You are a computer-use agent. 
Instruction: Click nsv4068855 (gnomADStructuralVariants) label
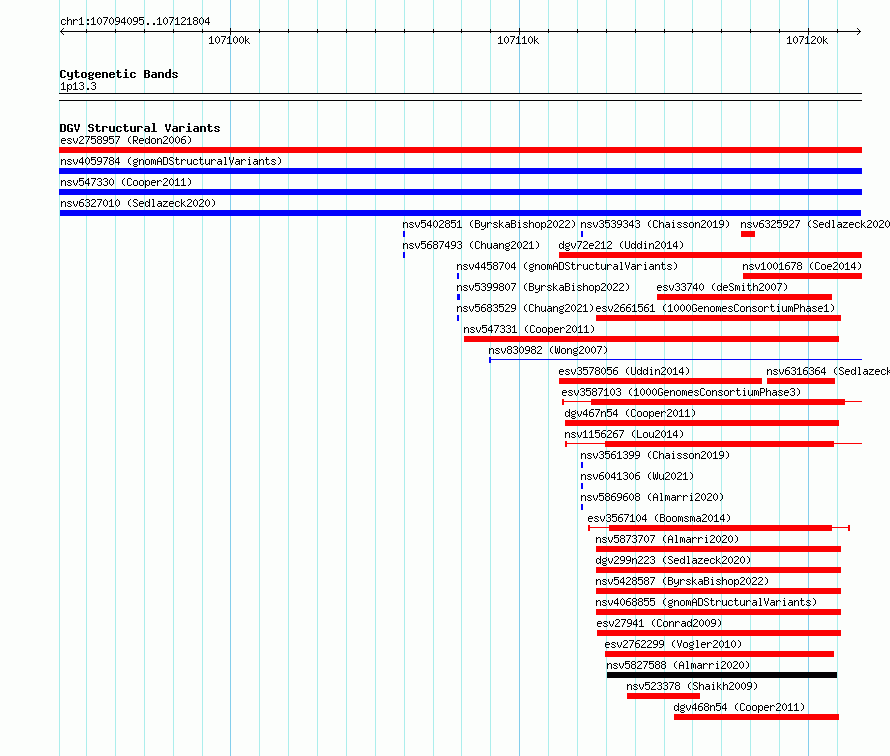706,602
